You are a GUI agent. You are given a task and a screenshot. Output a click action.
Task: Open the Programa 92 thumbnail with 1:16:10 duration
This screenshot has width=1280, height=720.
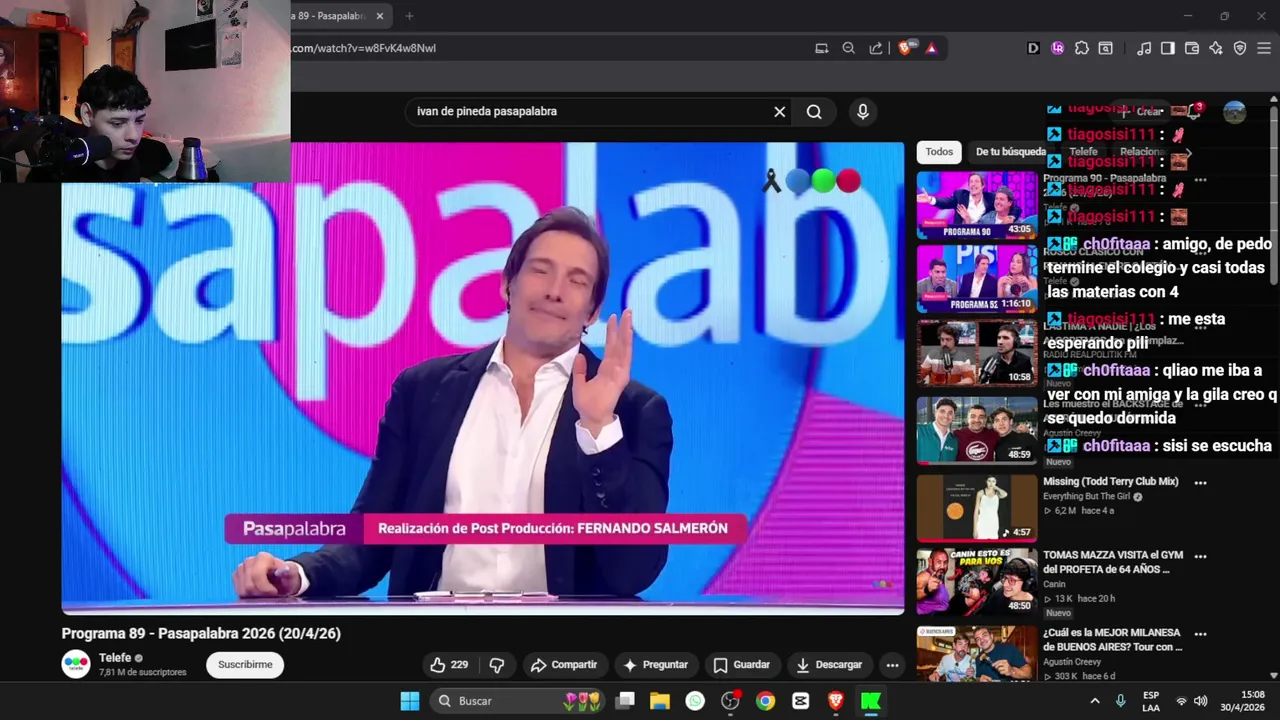977,280
